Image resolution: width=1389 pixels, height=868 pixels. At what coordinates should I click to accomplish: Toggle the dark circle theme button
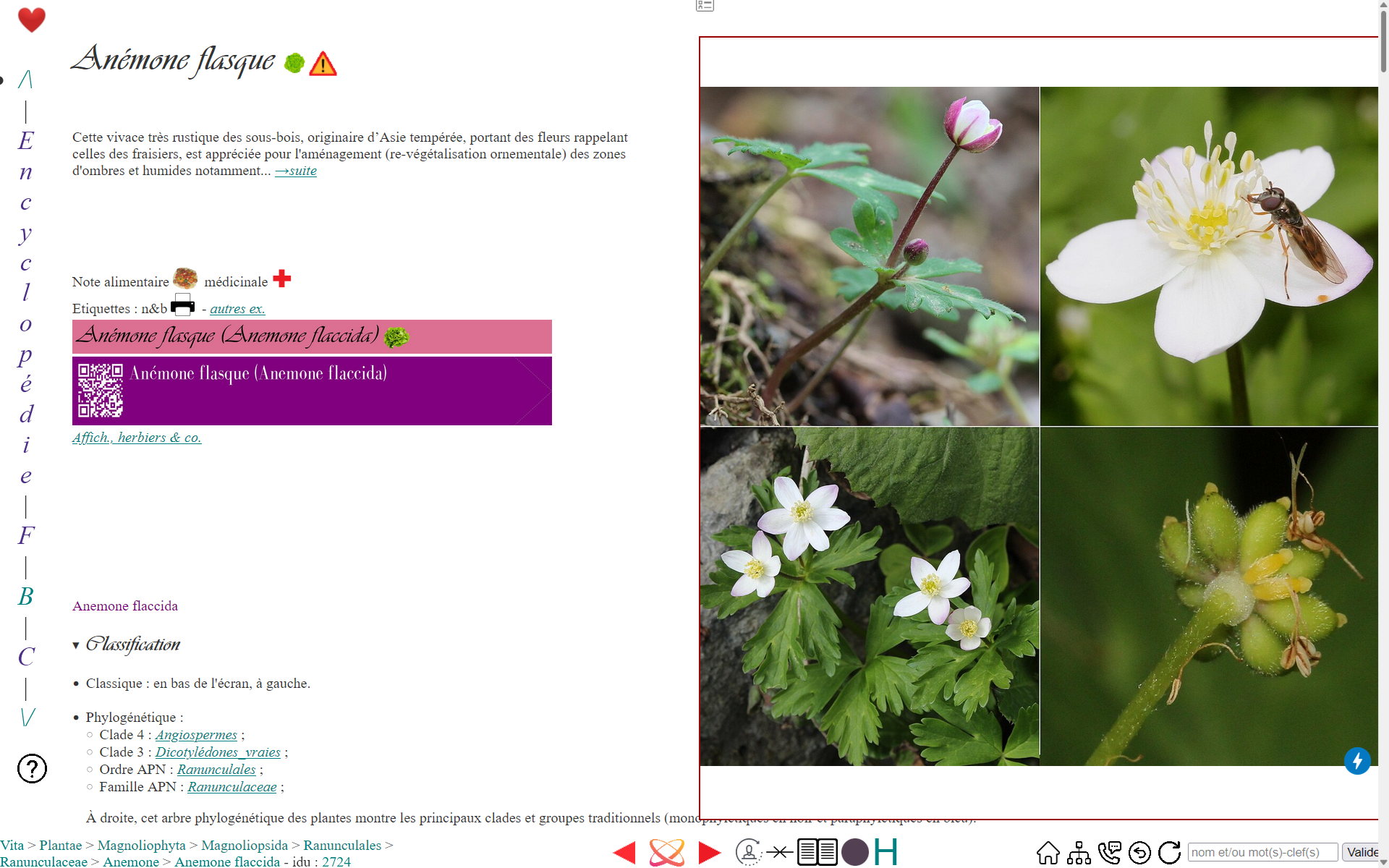tap(855, 852)
